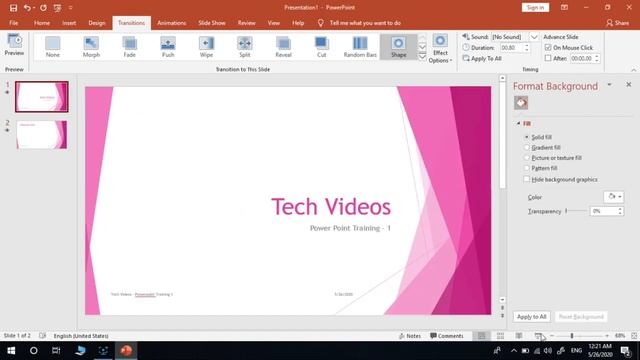Collapse the ribbon
This screenshot has height=360, width=640.
pos(633,70)
